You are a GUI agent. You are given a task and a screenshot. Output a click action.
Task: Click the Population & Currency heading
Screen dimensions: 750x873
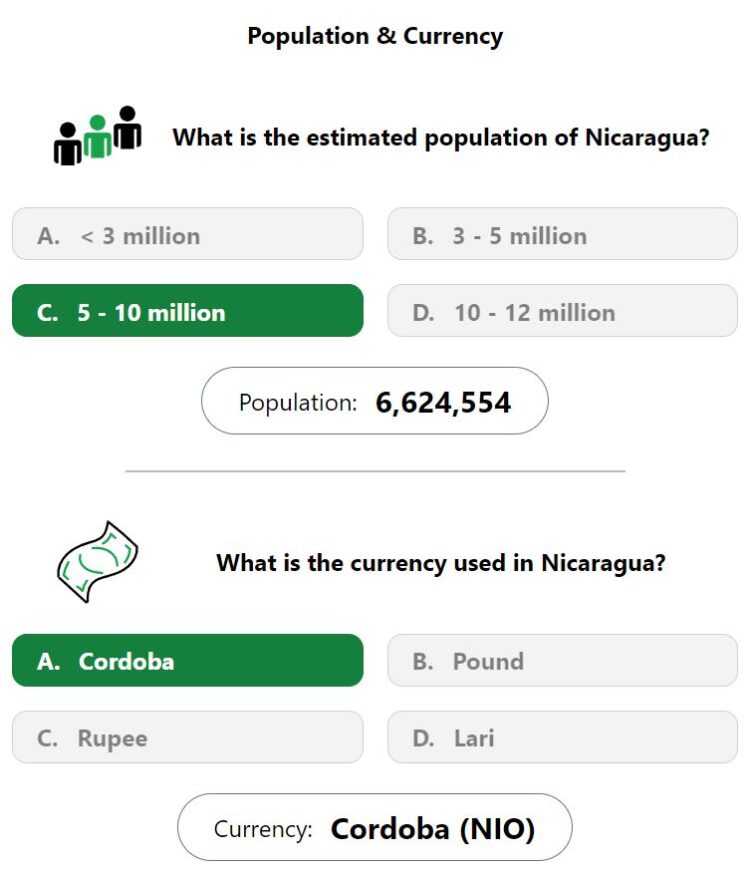click(x=375, y=37)
